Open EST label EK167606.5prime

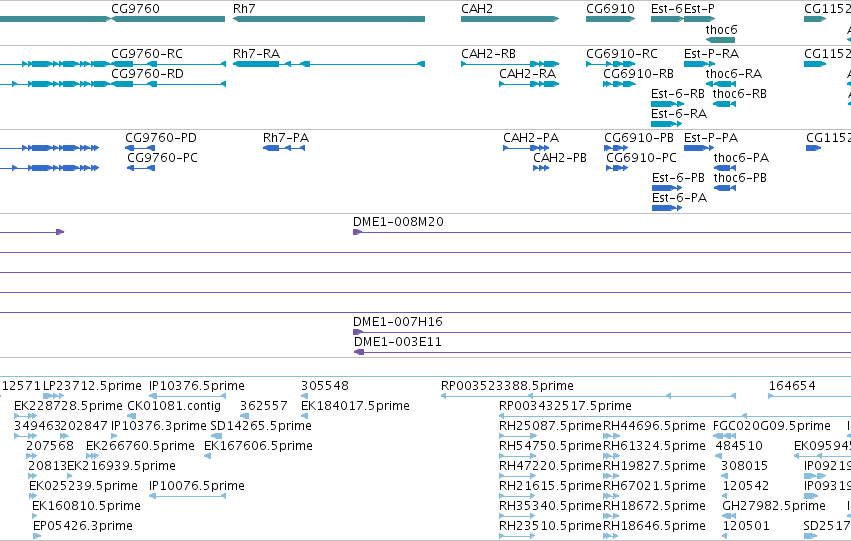(x=258, y=446)
